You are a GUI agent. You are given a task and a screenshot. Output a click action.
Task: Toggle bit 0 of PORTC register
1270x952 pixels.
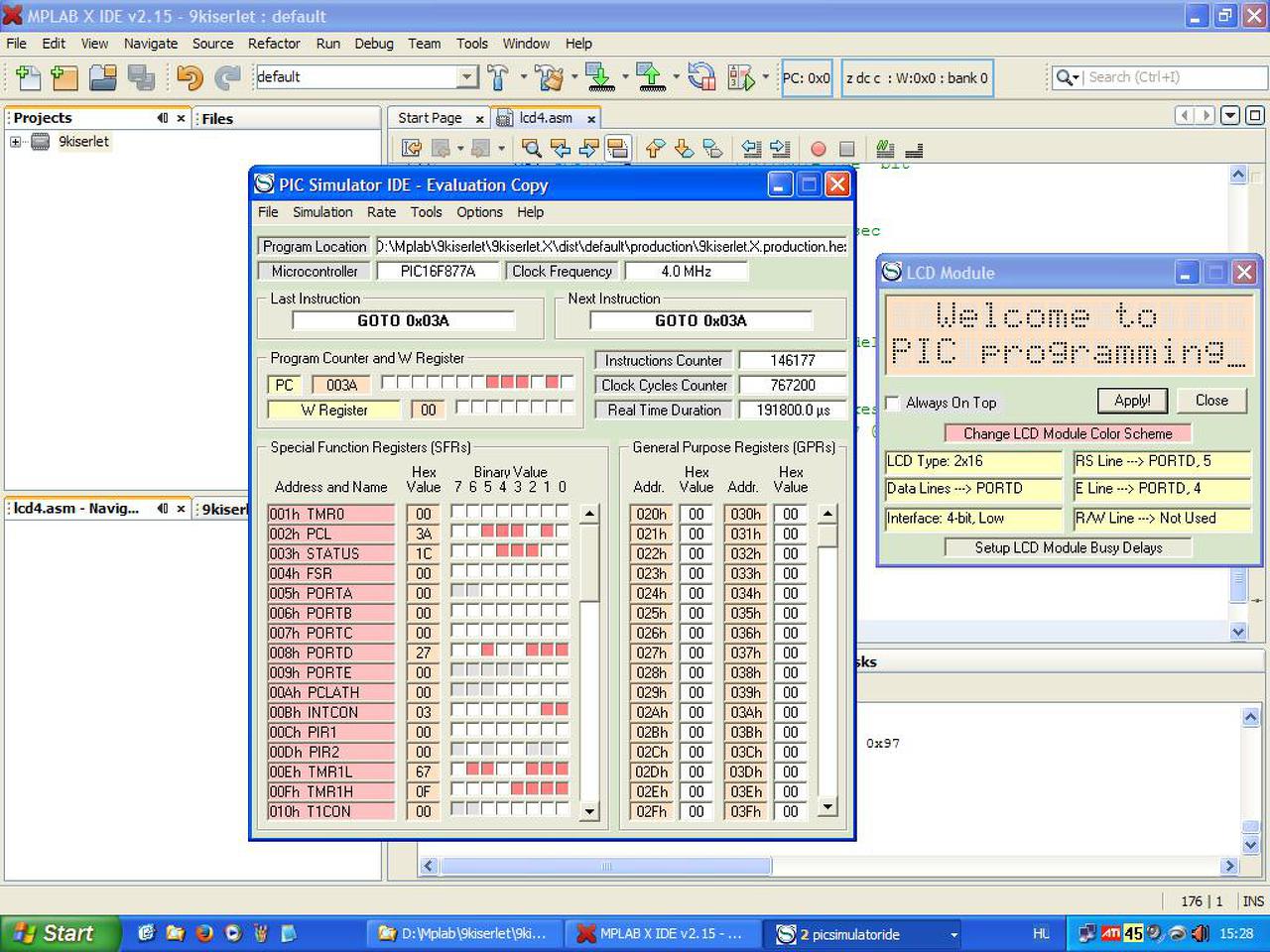pos(563,632)
